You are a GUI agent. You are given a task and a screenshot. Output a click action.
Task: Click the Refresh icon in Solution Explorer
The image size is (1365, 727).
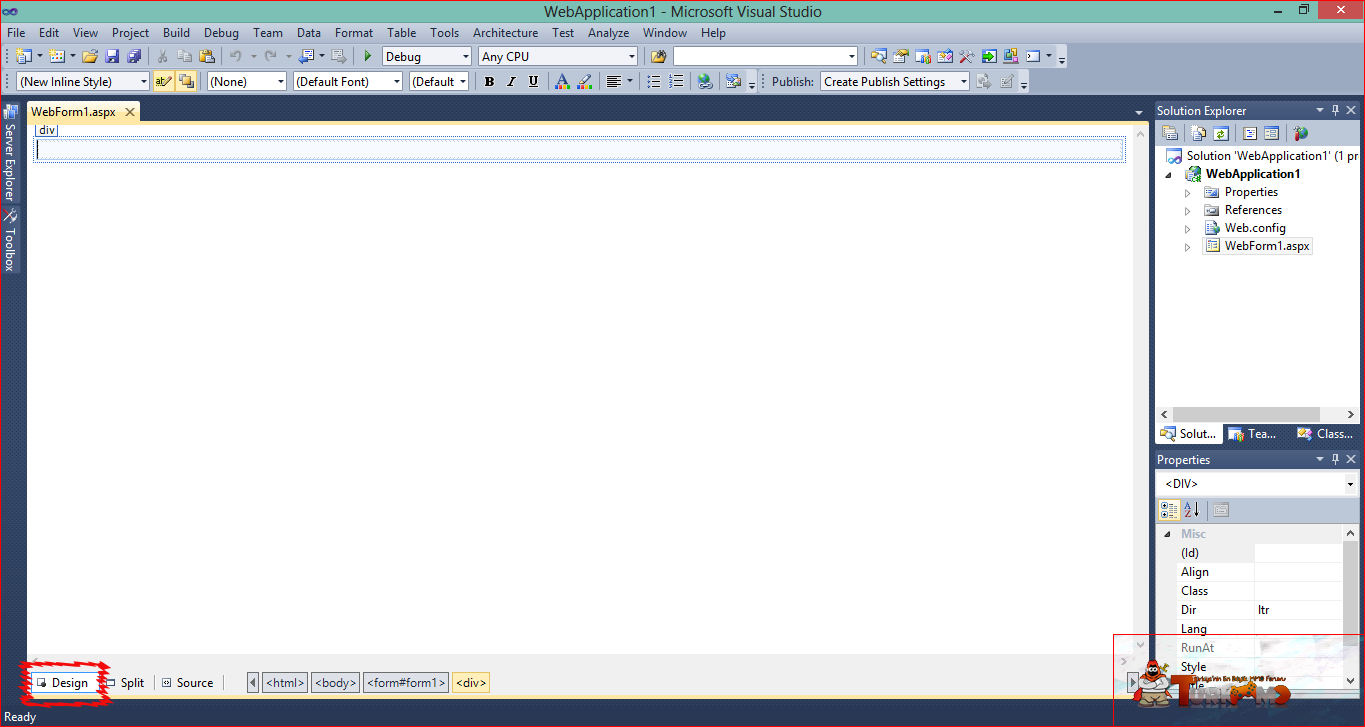pyautogui.click(x=1221, y=133)
